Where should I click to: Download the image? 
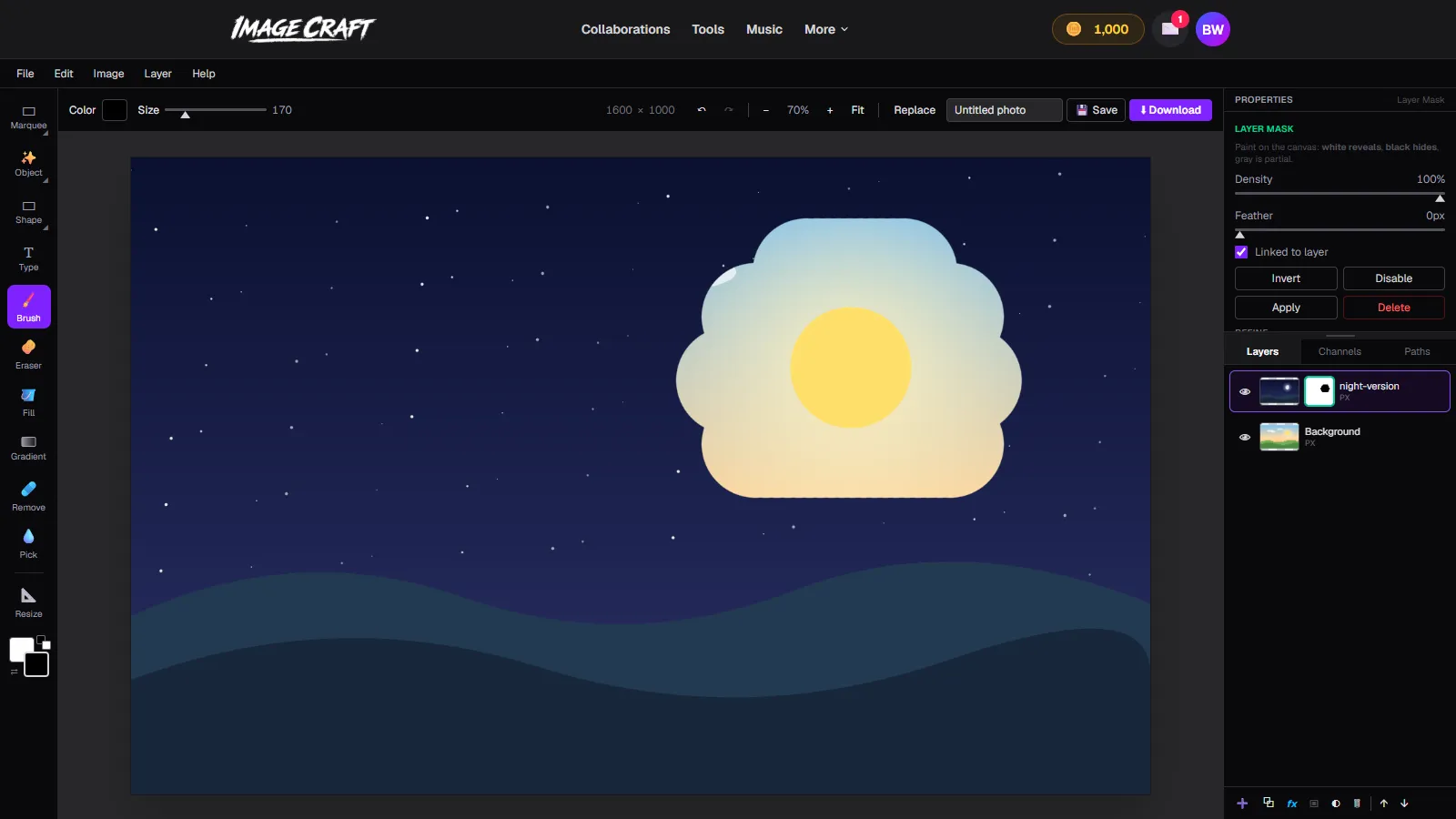1170,110
